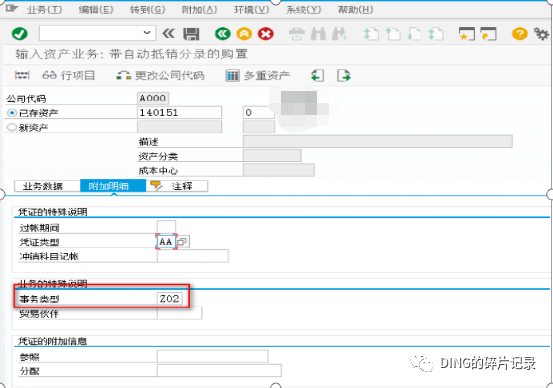The width and height of the screenshot is (553, 388).
Task: Click the Generate Shortcut icon
Action: tap(488, 34)
